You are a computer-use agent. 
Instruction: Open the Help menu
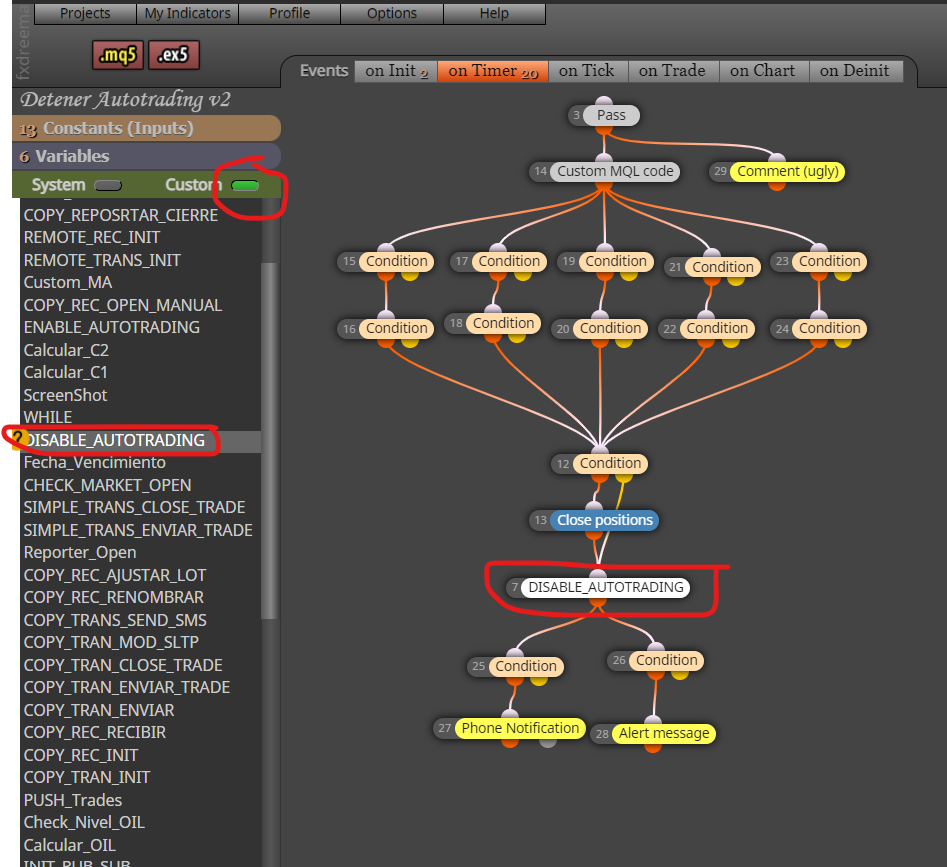pos(494,13)
